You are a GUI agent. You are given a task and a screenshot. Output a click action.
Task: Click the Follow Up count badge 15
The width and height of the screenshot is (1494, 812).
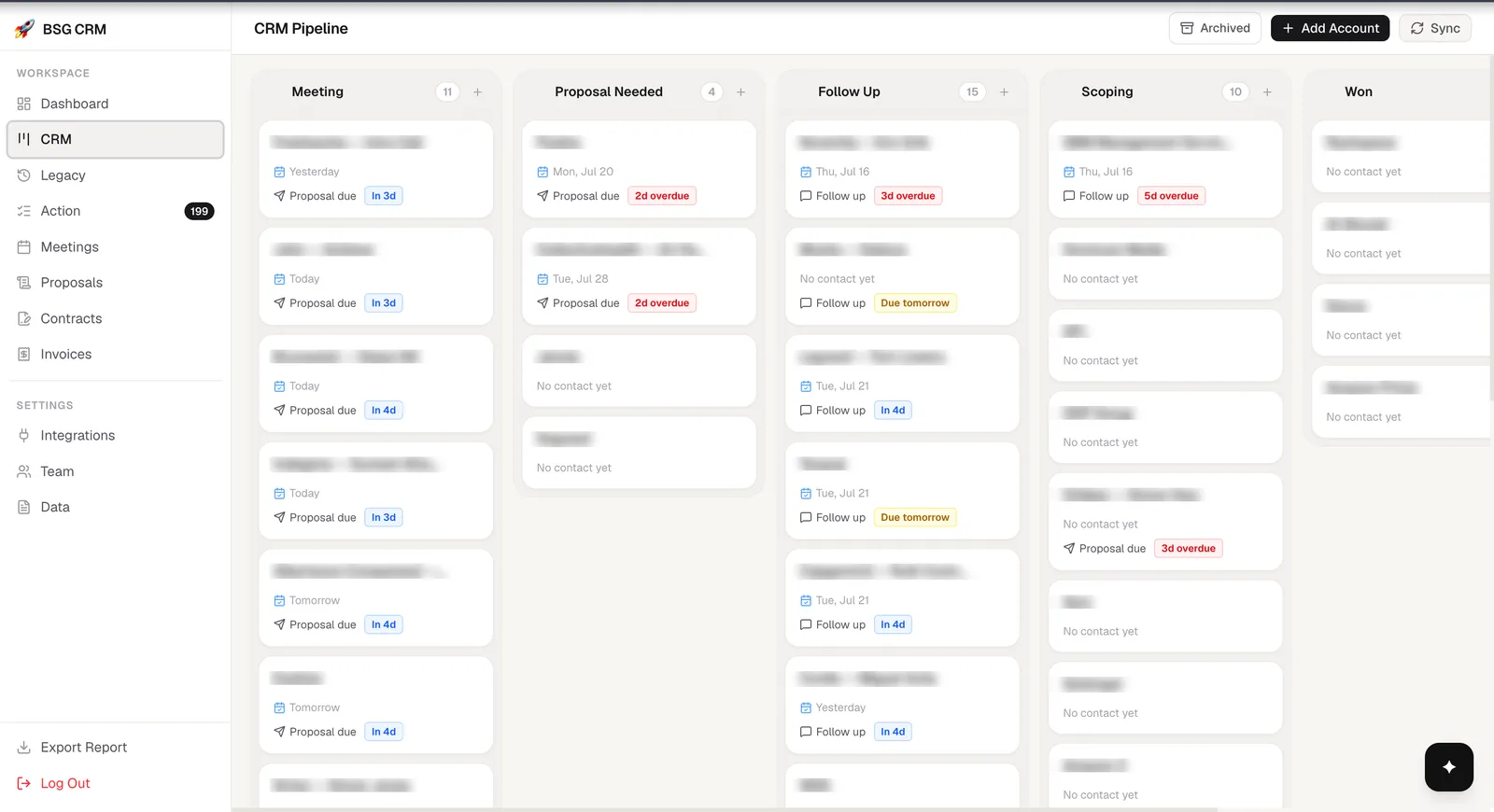pyautogui.click(x=972, y=92)
